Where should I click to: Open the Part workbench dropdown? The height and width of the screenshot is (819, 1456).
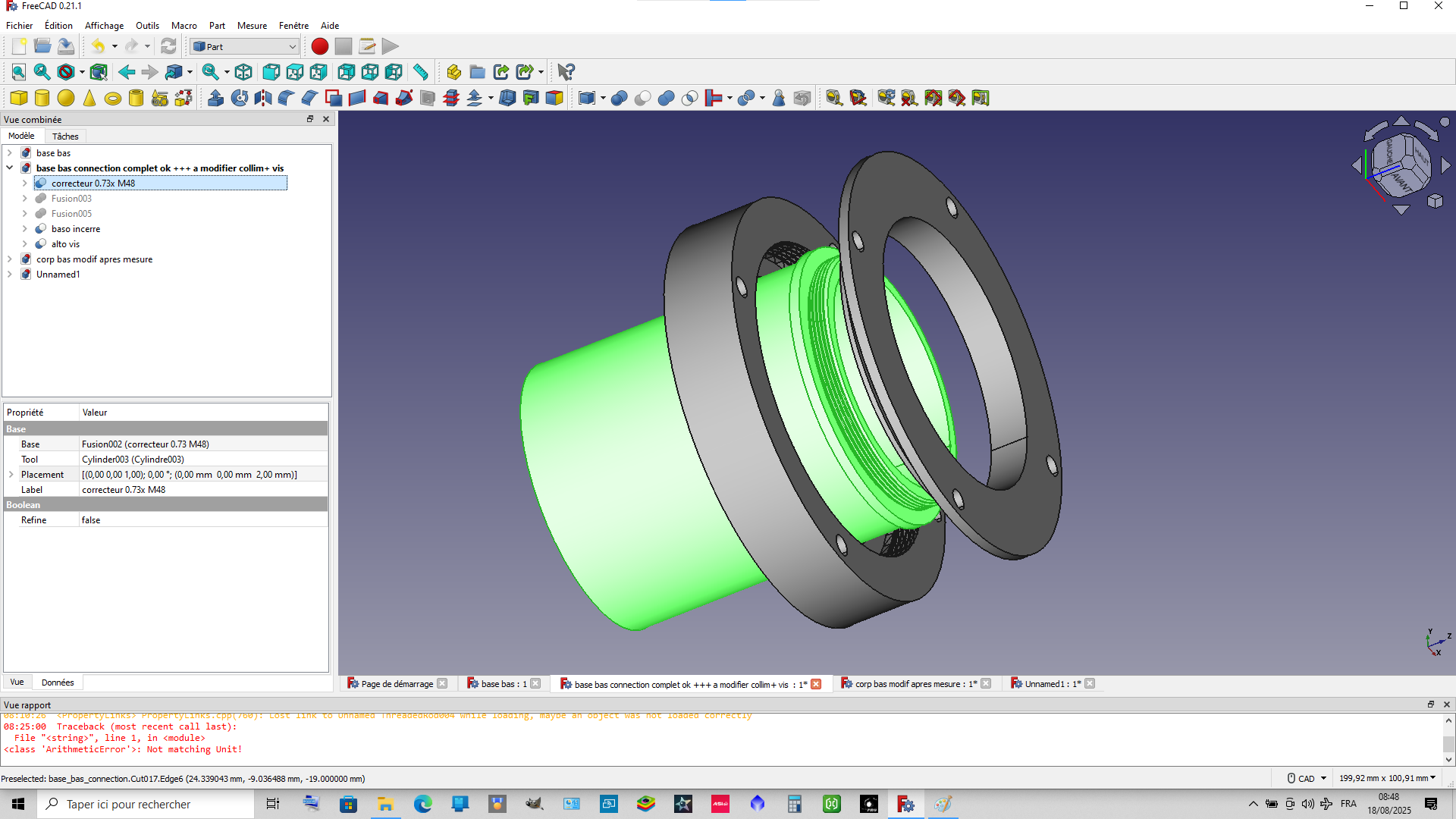244,46
